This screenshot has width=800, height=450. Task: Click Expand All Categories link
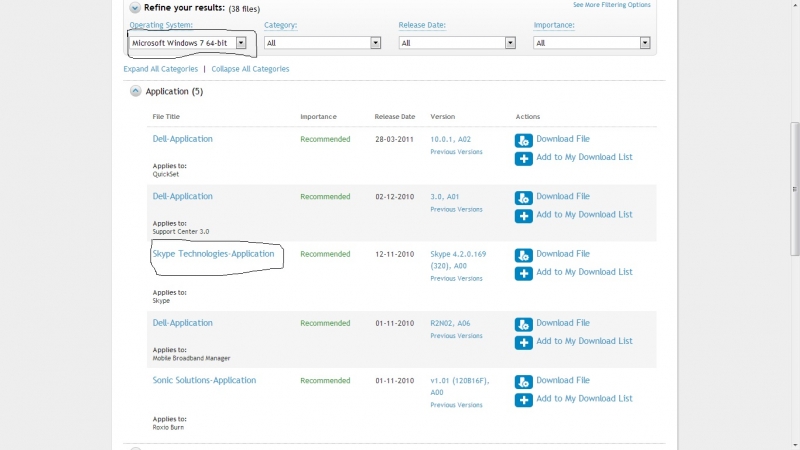[x=161, y=69]
